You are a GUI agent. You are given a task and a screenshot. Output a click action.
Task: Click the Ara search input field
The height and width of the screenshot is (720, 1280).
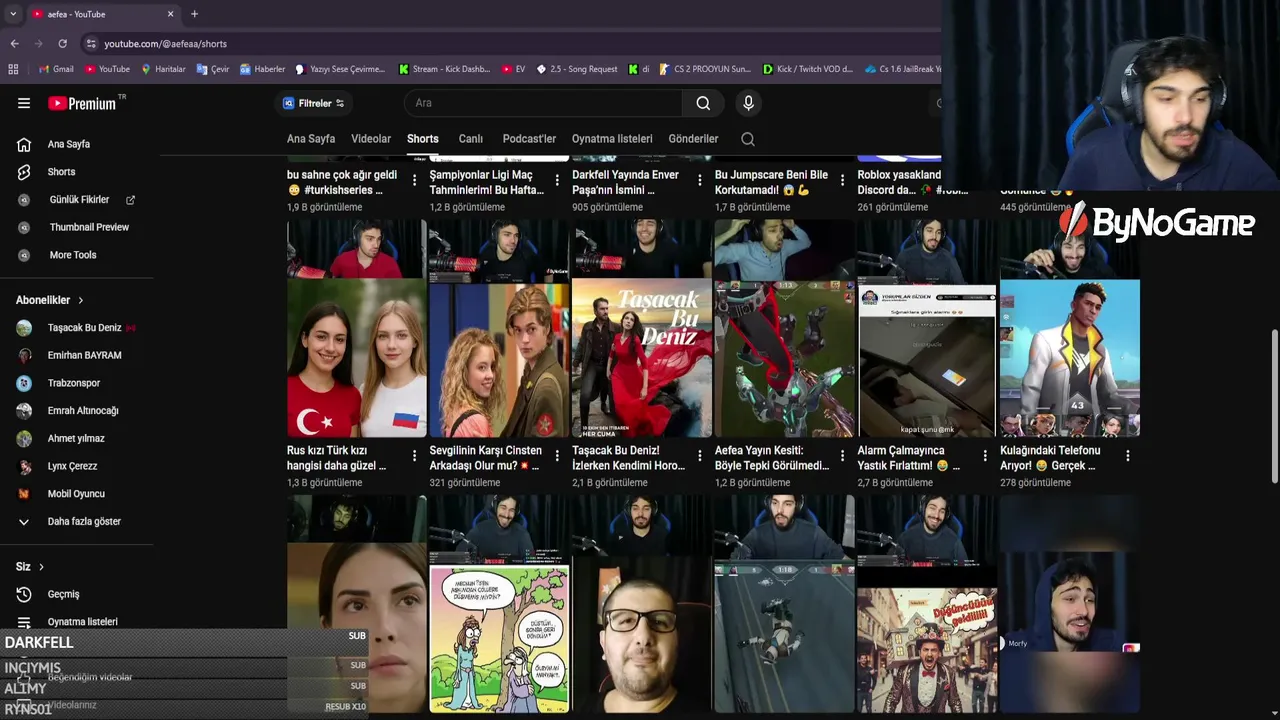545,103
